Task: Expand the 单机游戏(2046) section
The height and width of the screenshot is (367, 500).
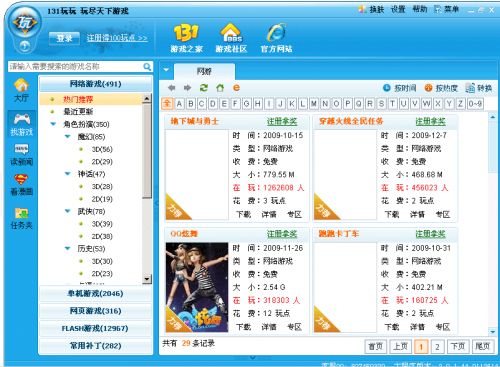Action: (95, 294)
